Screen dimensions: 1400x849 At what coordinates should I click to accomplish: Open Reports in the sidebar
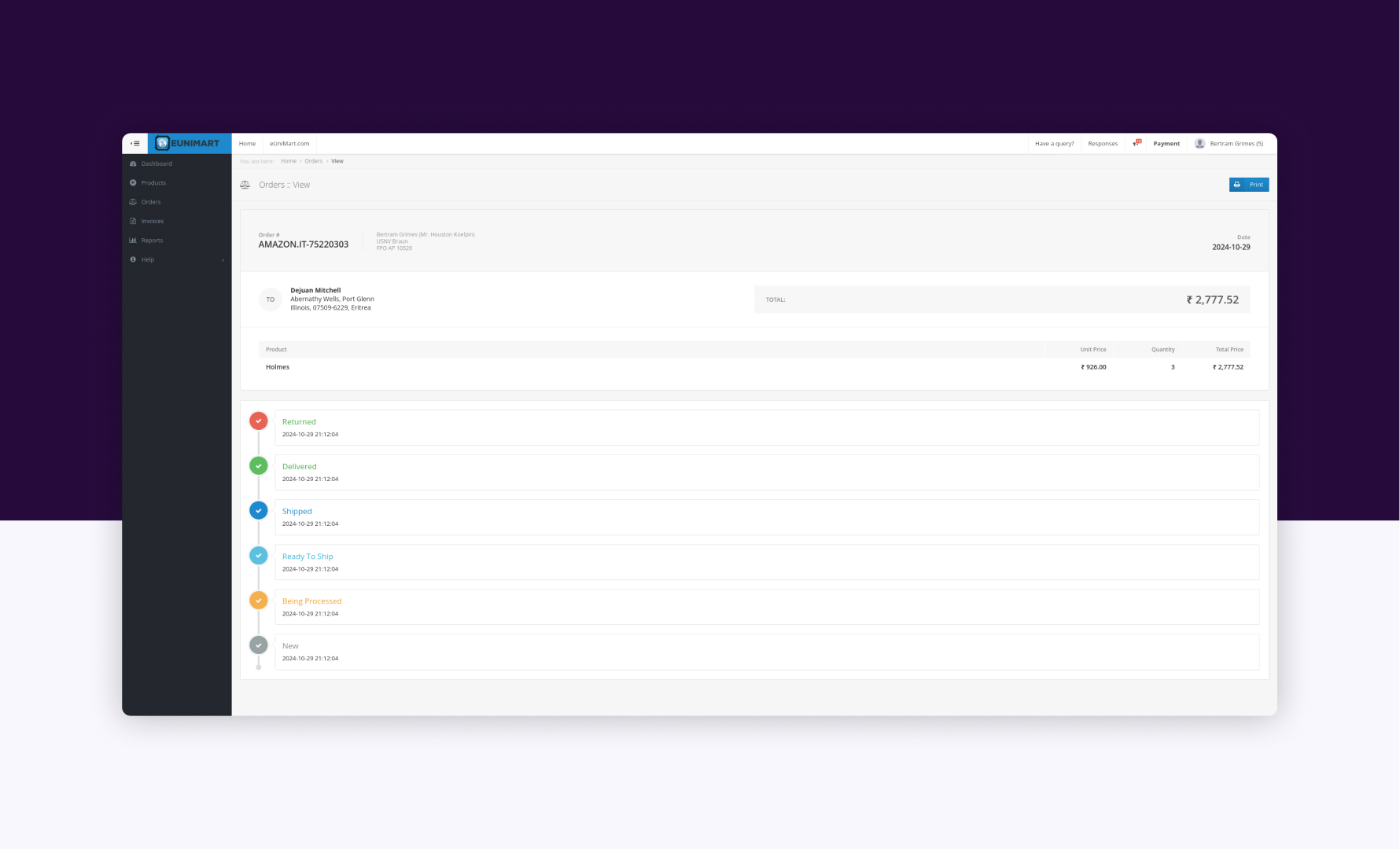152,241
